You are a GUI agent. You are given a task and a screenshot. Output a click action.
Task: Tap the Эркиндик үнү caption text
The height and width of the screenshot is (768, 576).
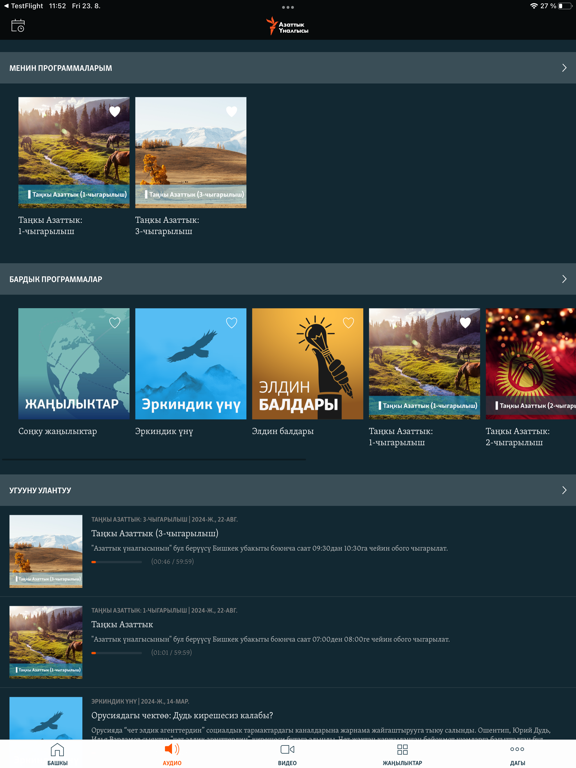pos(164,431)
